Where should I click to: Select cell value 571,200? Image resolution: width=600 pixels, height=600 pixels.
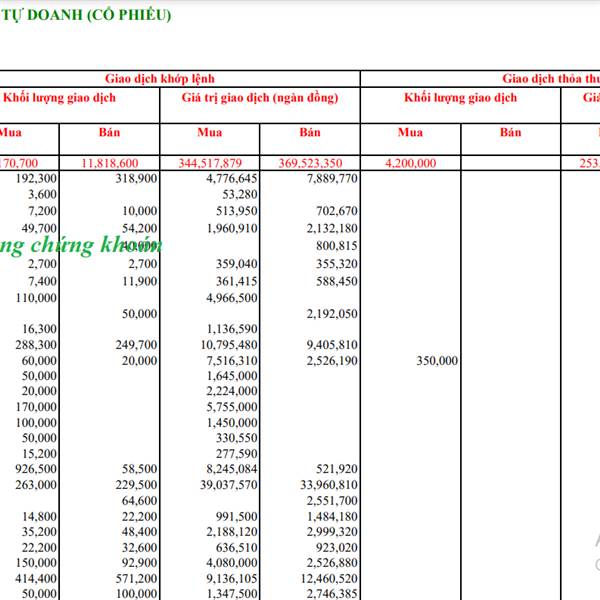point(136,579)
